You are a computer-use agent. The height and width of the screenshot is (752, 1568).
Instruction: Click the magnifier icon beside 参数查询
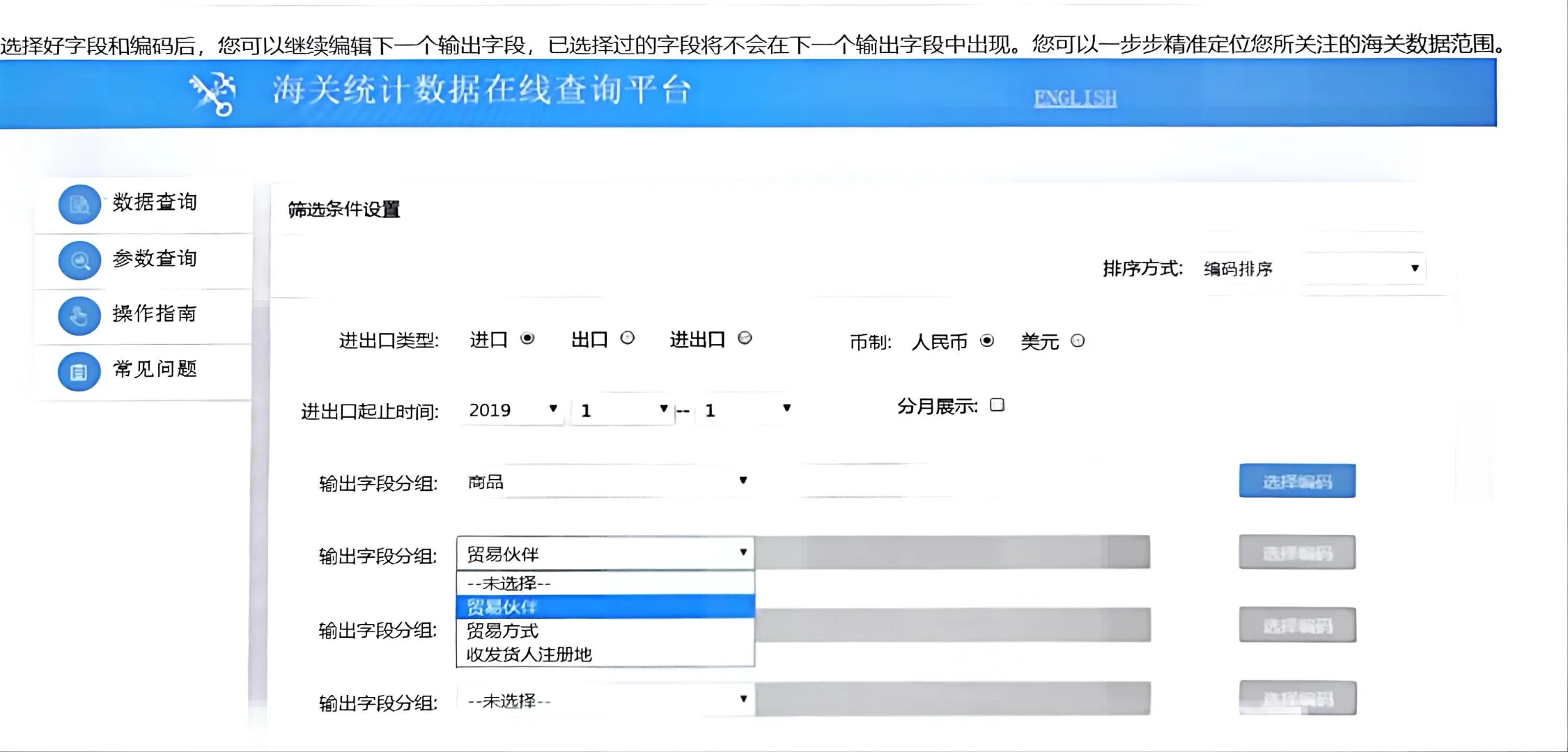(79, 260)
